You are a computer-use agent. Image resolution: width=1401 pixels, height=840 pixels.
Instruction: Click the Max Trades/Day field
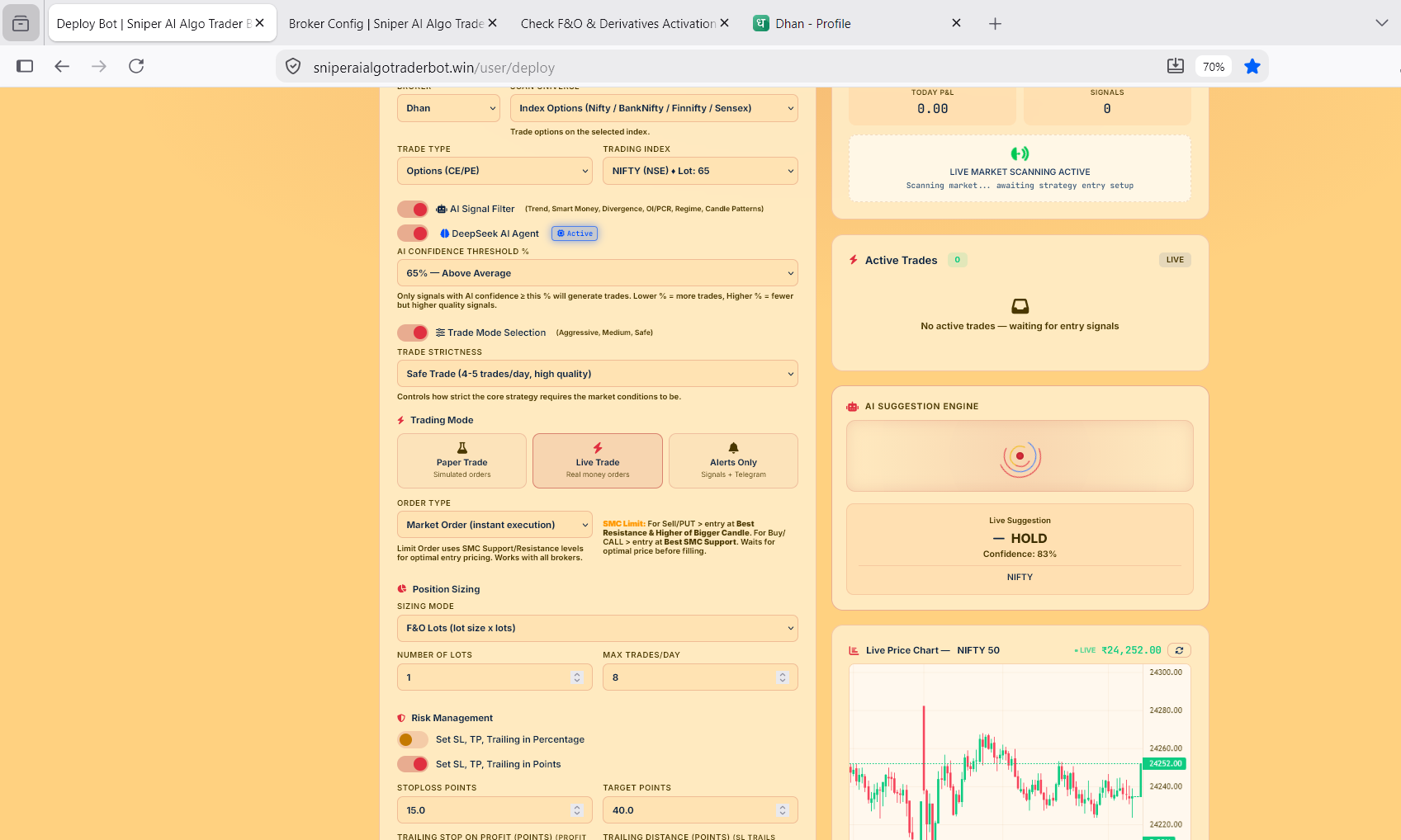click(700, 677)
